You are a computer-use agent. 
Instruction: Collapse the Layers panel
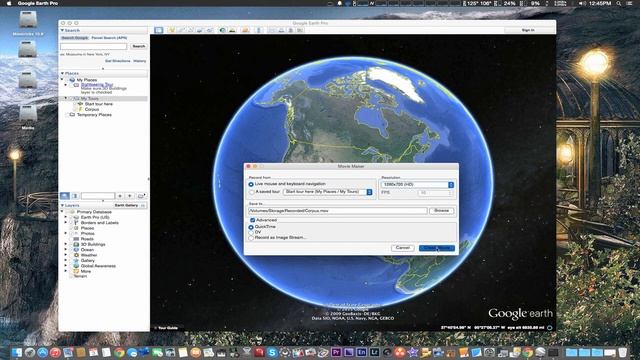click(62, 205)
